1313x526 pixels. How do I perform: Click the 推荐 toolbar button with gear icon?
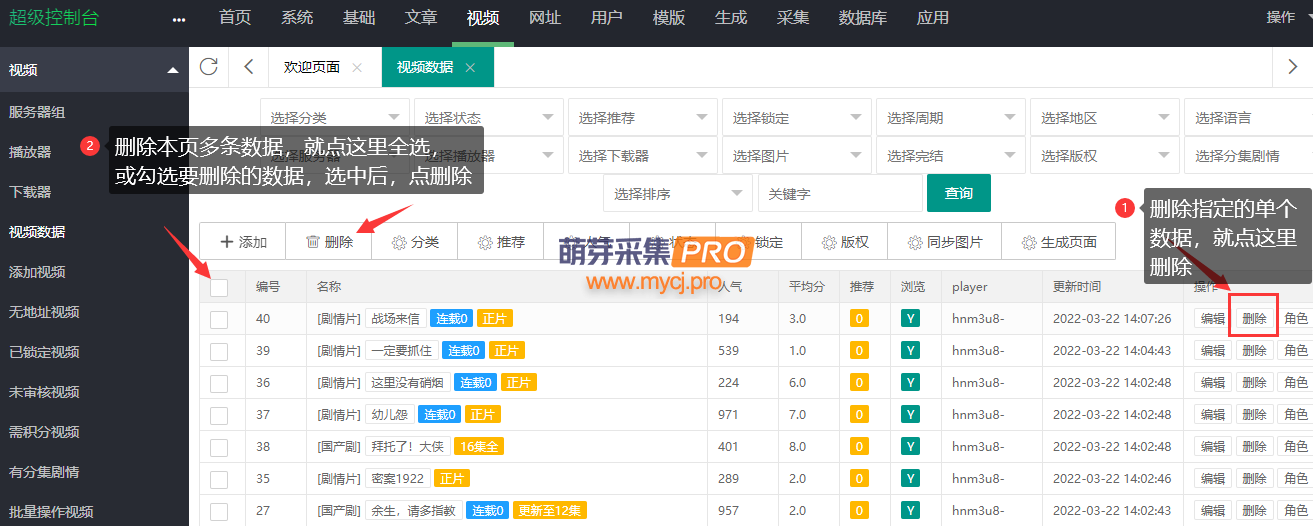tap(501, 242)
